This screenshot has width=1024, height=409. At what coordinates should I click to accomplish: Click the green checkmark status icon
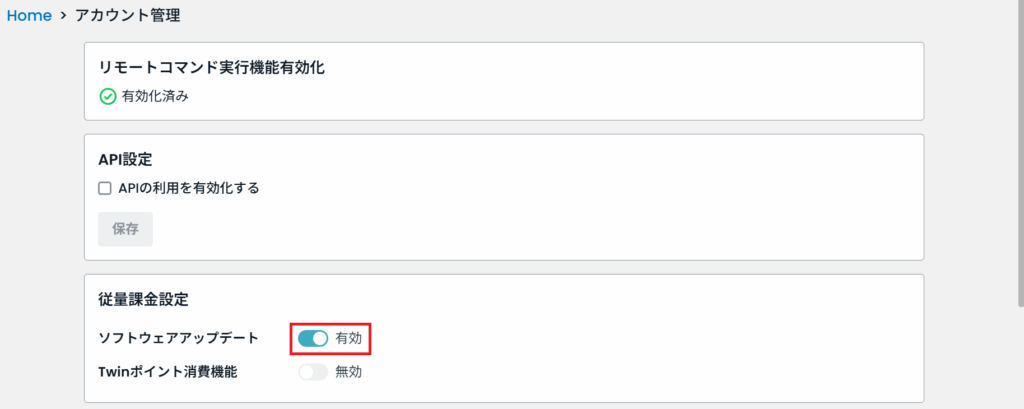tap(108, 97)
